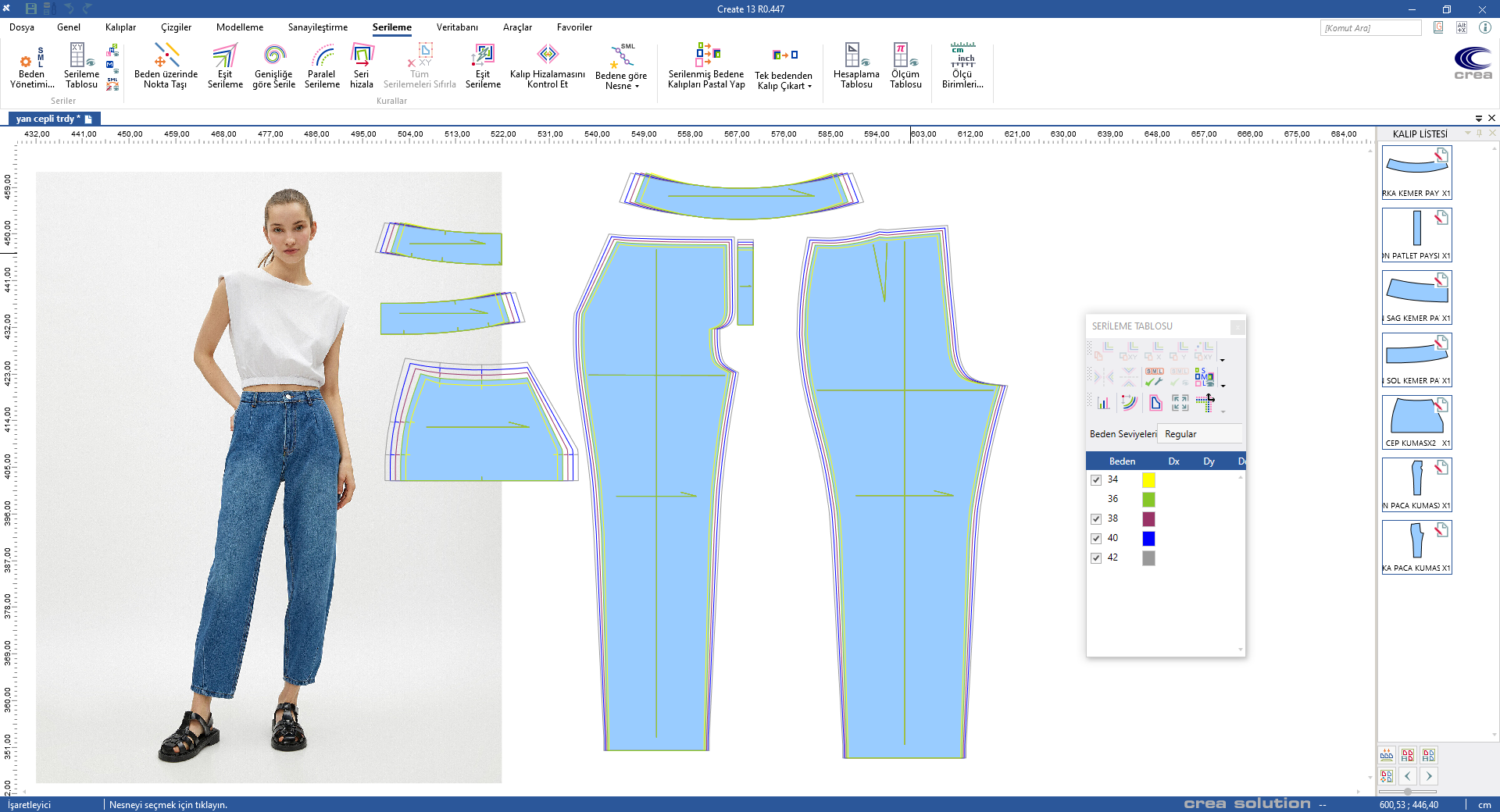The image size is (1500, 812).
Task: Open Serileme Tablosu tool in ribbon
Action: (x=81, y=66)
